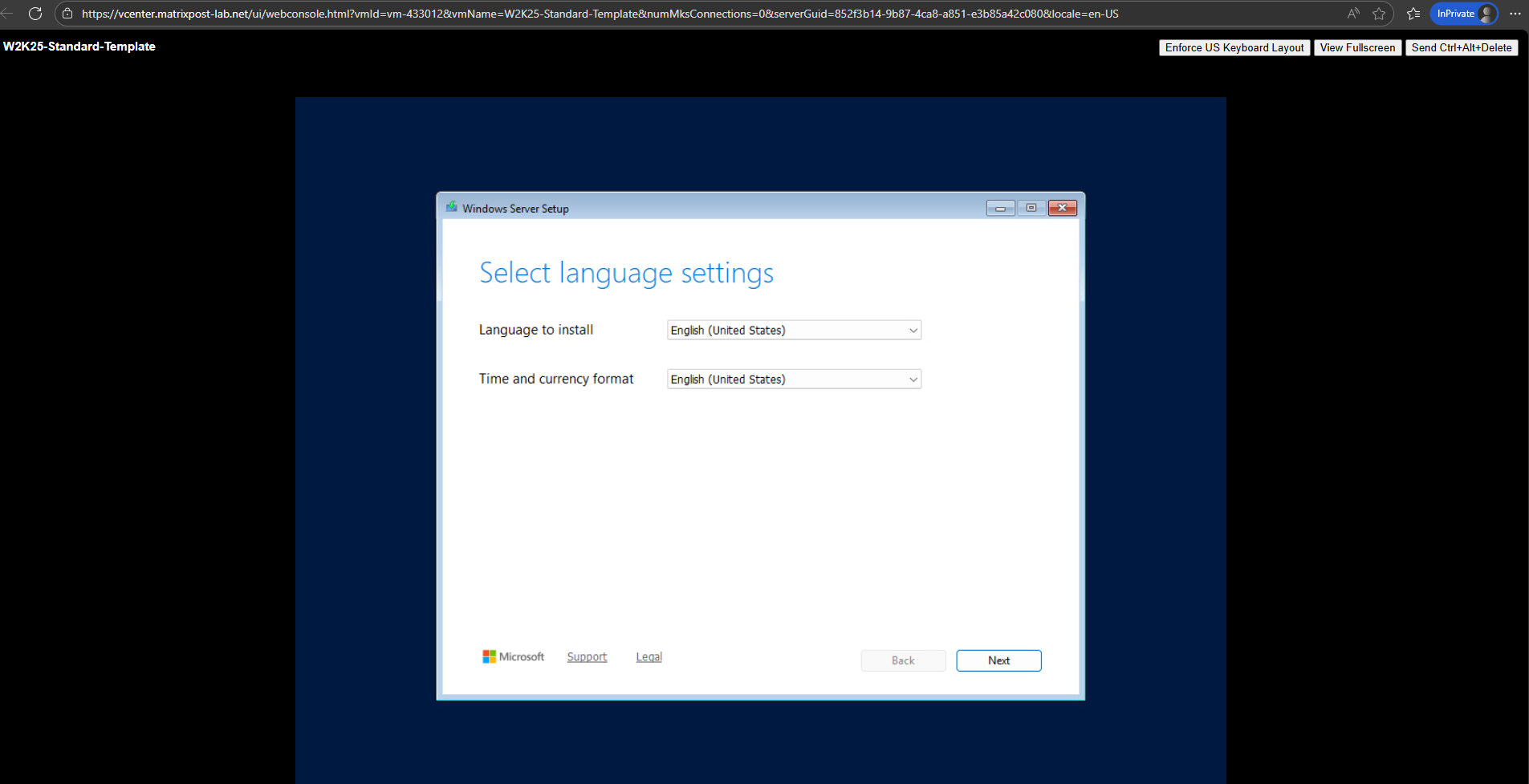This screenshot has width=1529, height=784.
Task: Click Send Ctrl+Alt+Delete button
Action: click(x=1462, y=47)
